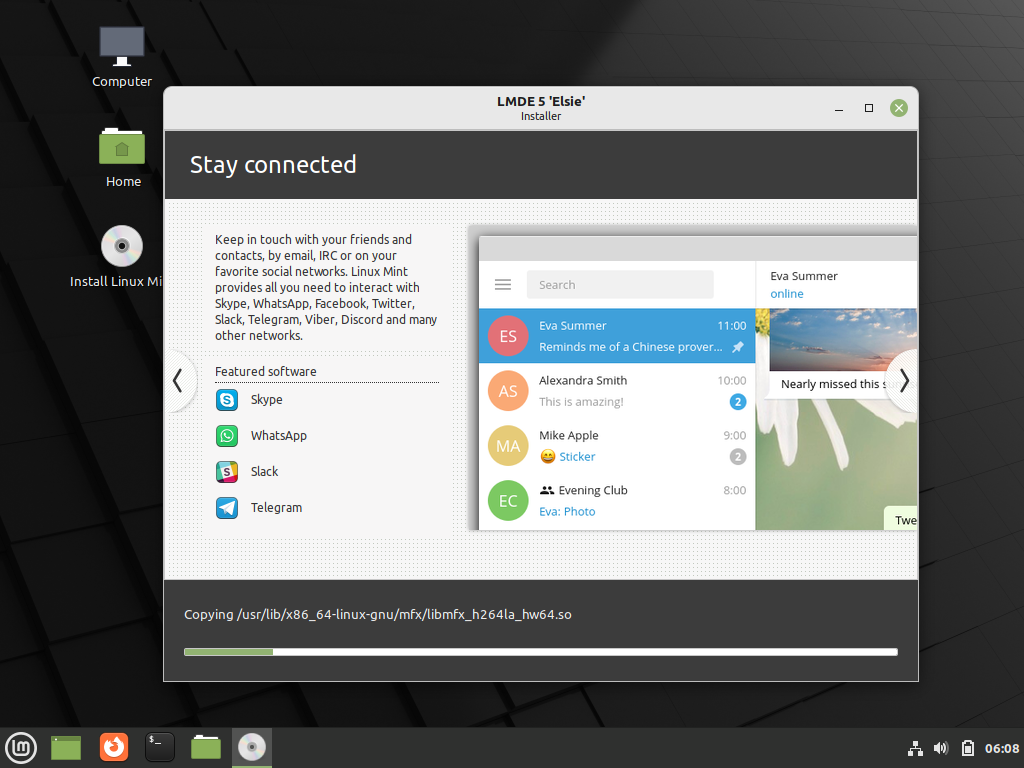Image resolution: width=1024 pixels, height=768 pixels.
Task: Click the Eva: Photo message preview
Action: click(567, 511)
